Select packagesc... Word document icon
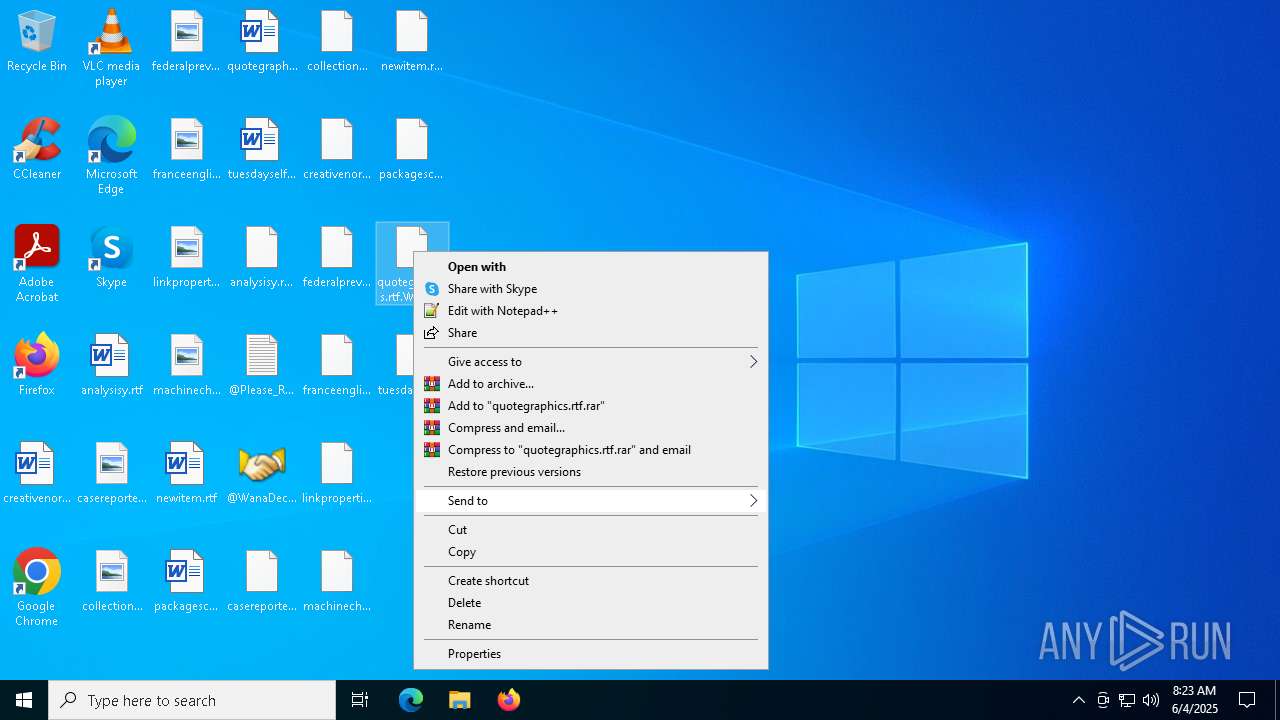This screenshot has width=1280, height=720. 187,581
